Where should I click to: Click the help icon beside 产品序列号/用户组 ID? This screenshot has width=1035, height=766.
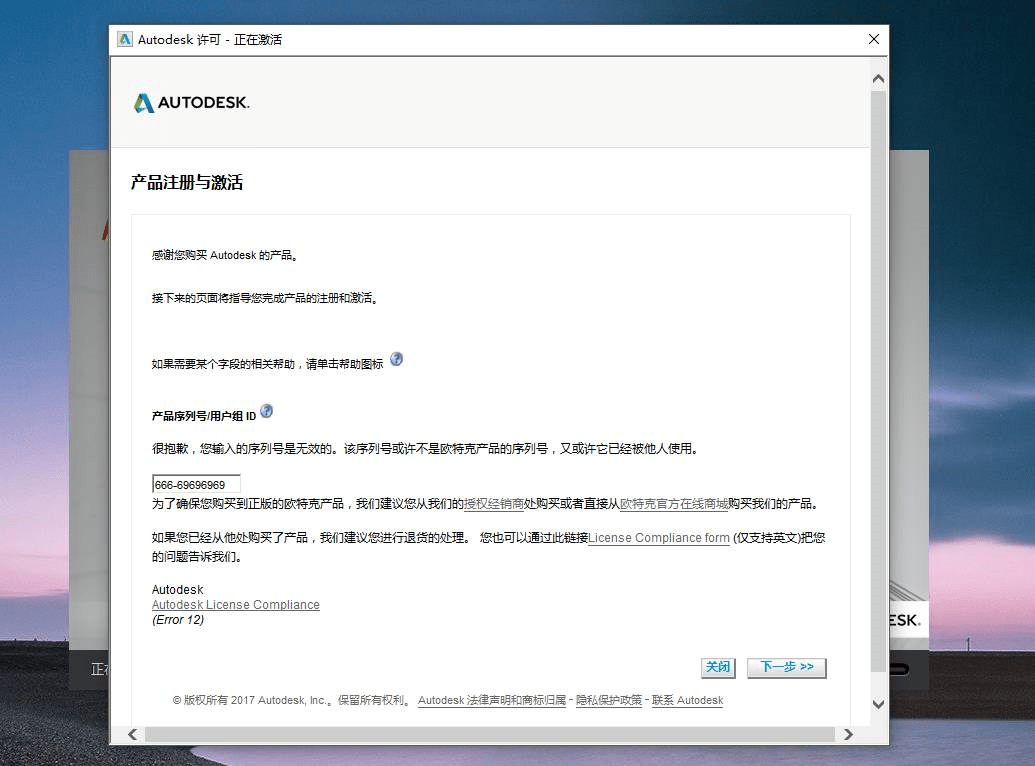265,410
